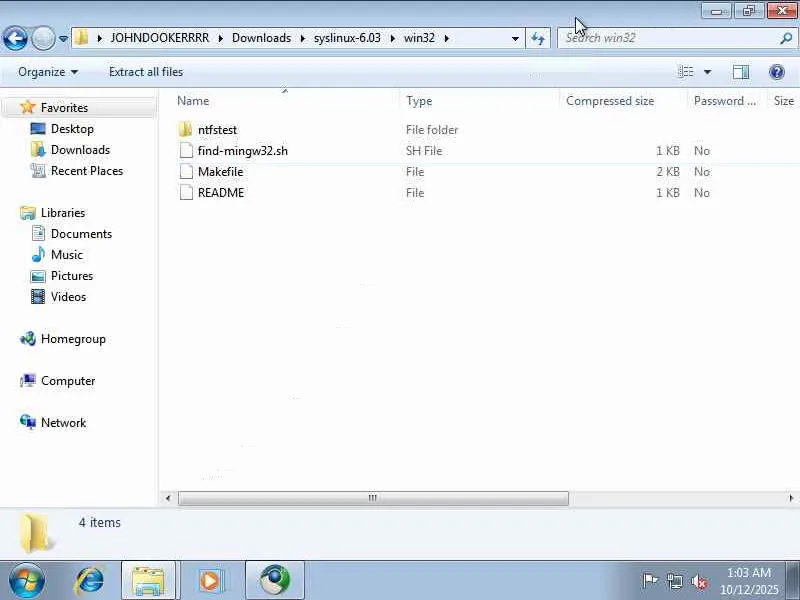
Task: Sort by the Type column header
Action: 419,101
